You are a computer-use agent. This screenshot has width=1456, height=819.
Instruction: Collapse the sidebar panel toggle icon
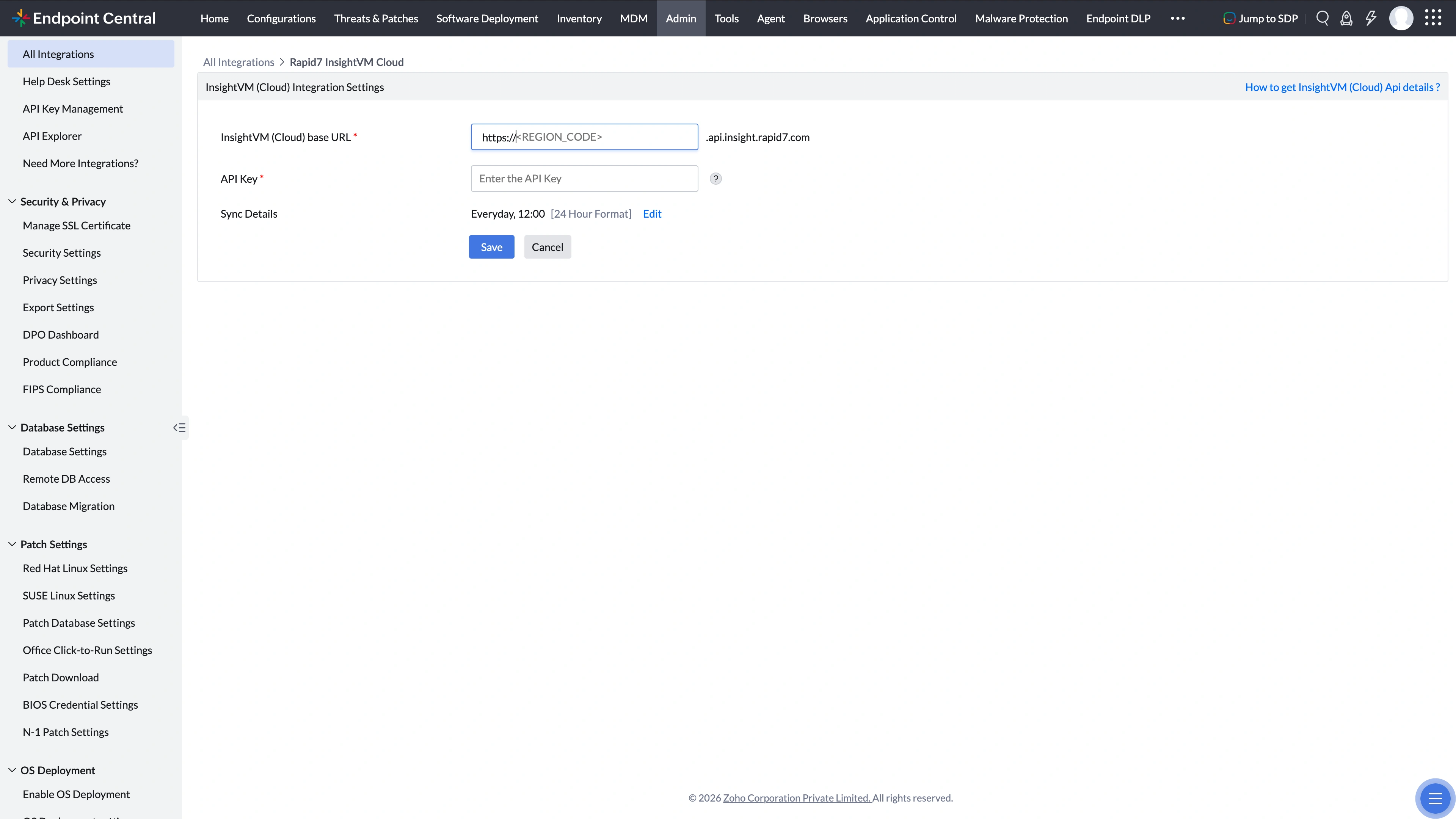point(179,428)
